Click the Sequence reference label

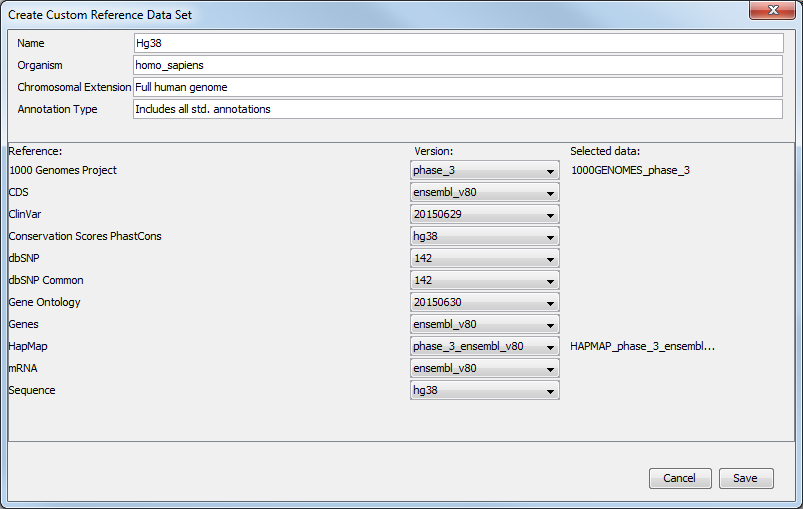pos(32,391)
